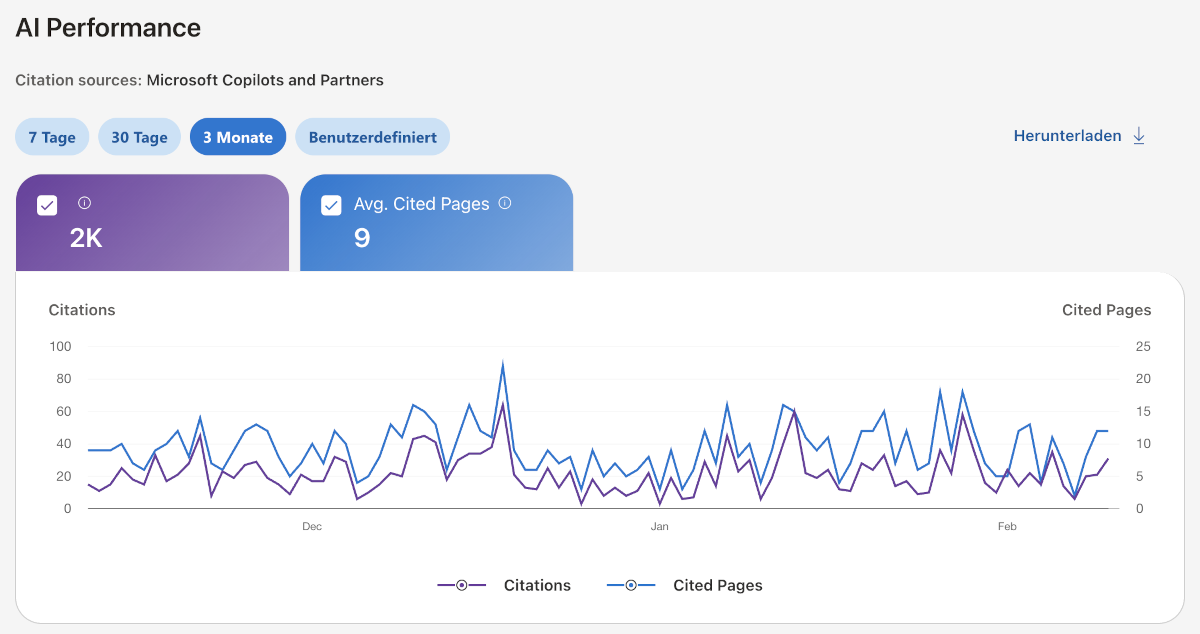Select the 3 Monate range option
The height and width of the screenshot is (634, 1200).
coord(237,136)
